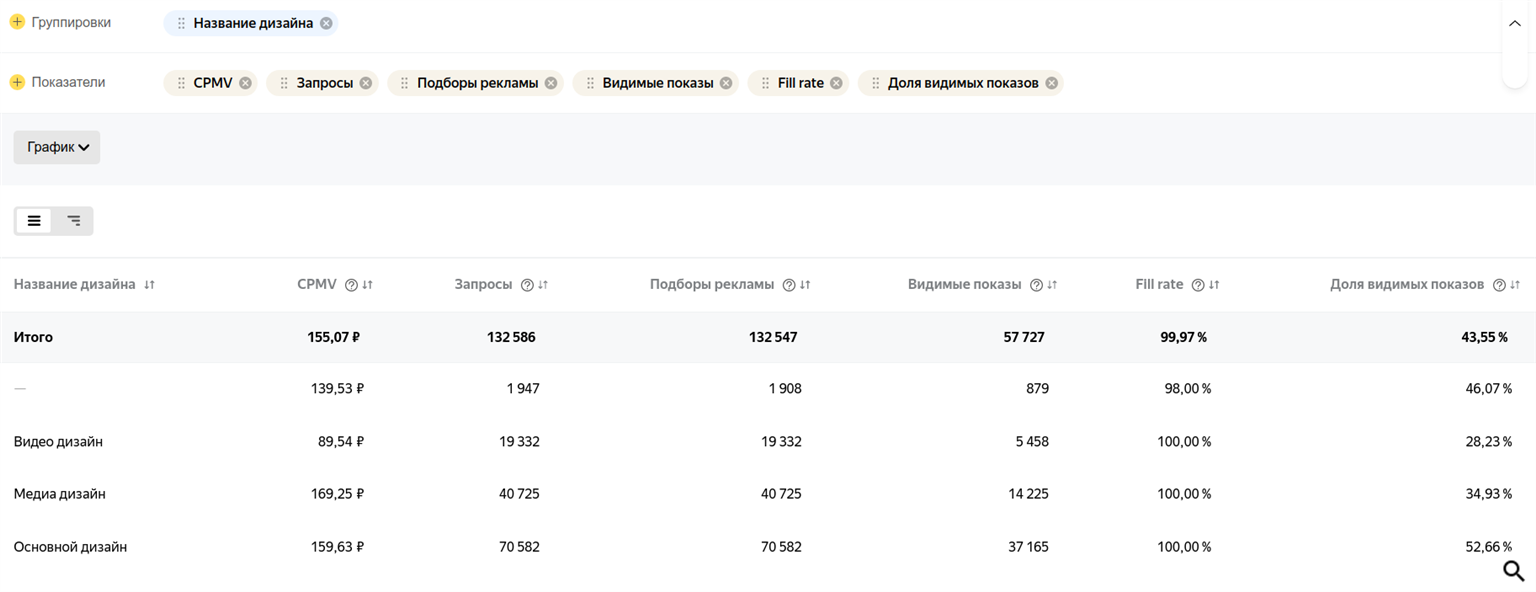
Task: Sort table by Fill rate arrows
Action: pos(1214,285)
